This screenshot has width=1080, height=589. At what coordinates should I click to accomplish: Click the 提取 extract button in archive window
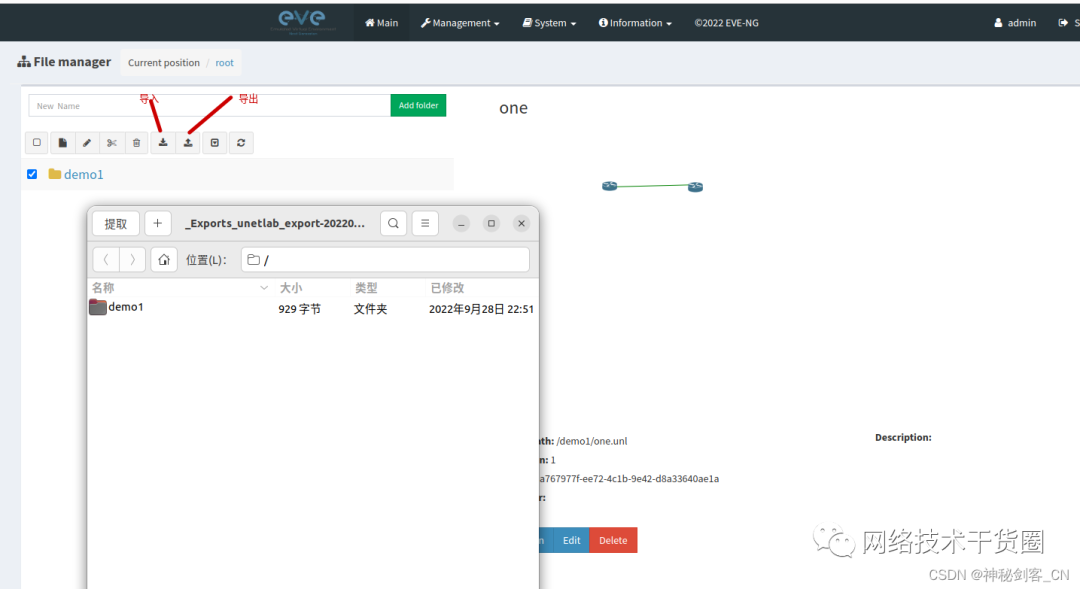[x=116, y=224]
